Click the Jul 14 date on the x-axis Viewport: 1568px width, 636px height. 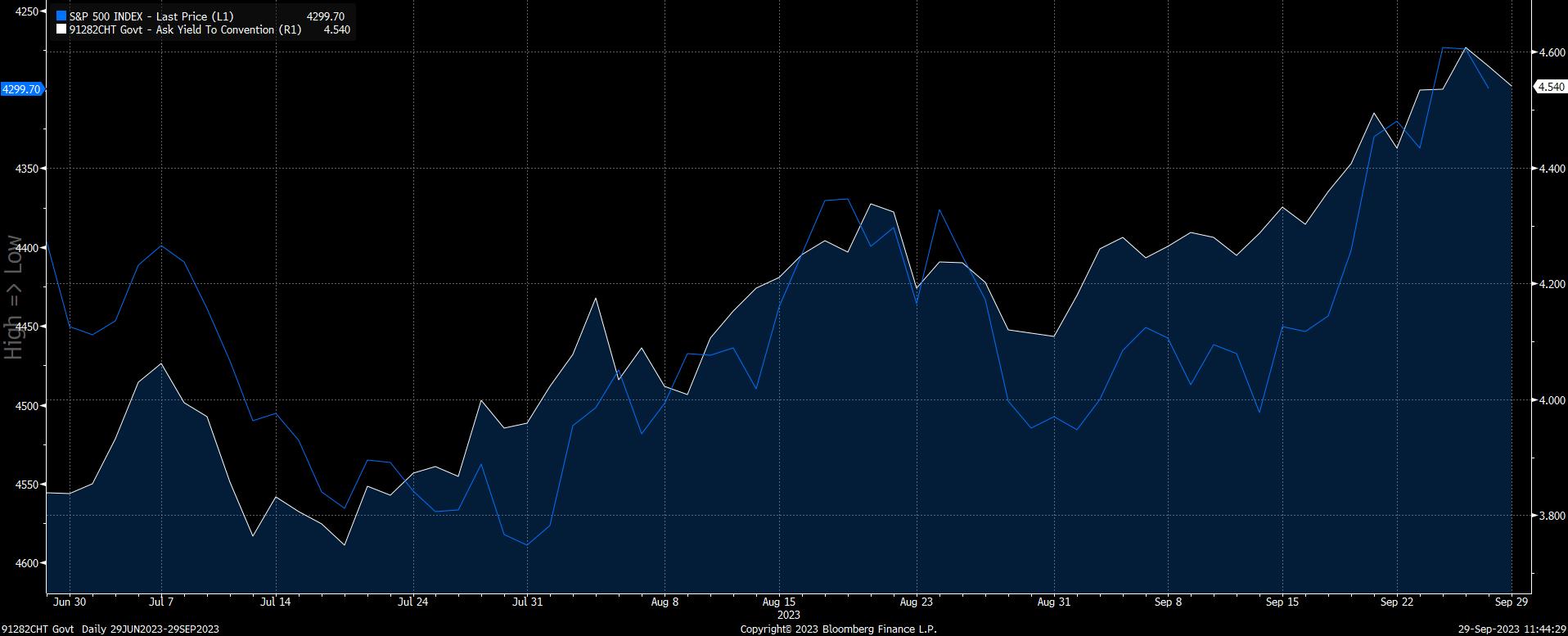click(x=275, y=602)
